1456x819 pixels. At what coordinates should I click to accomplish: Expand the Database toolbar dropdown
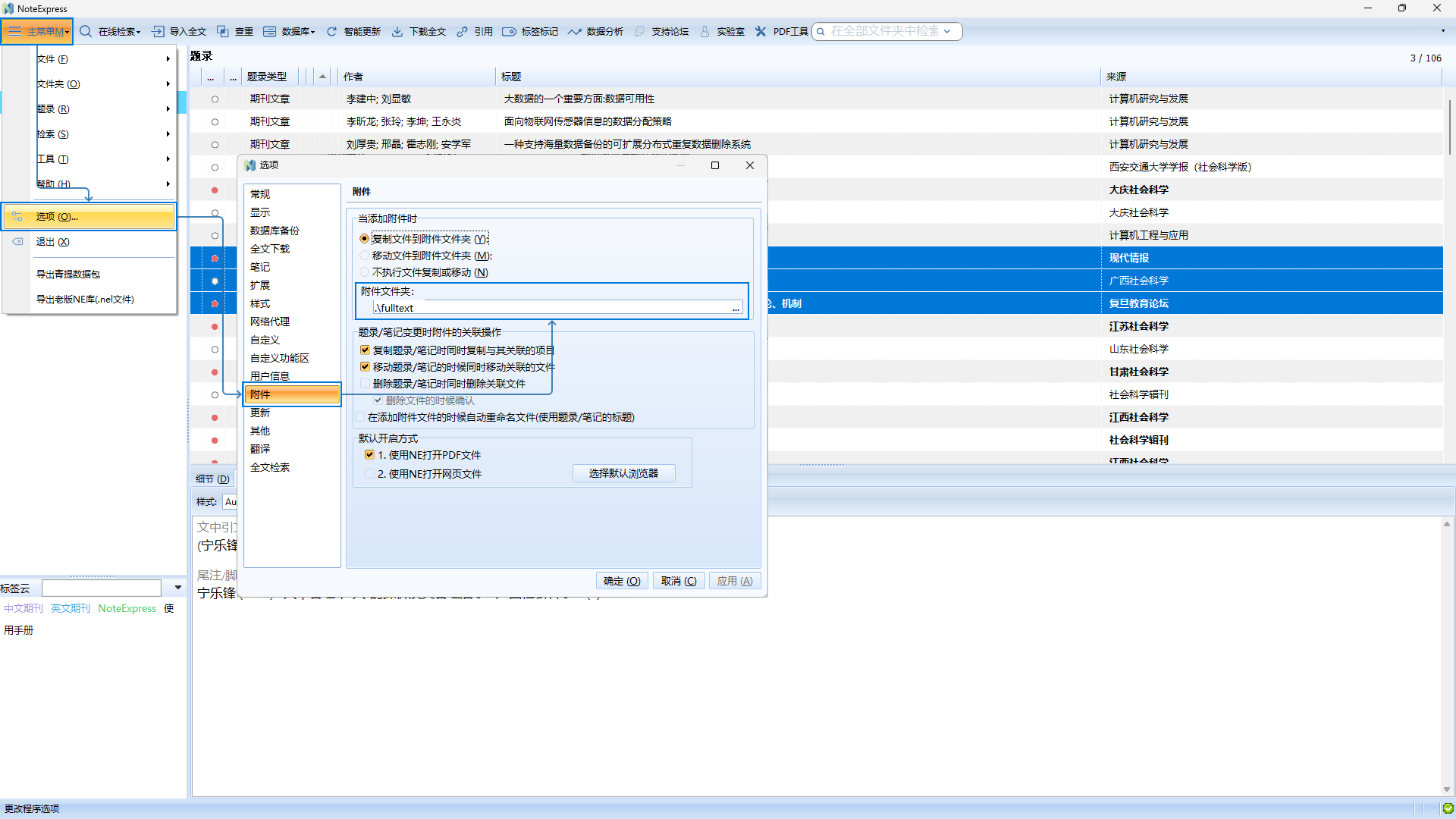coord(312,32)
